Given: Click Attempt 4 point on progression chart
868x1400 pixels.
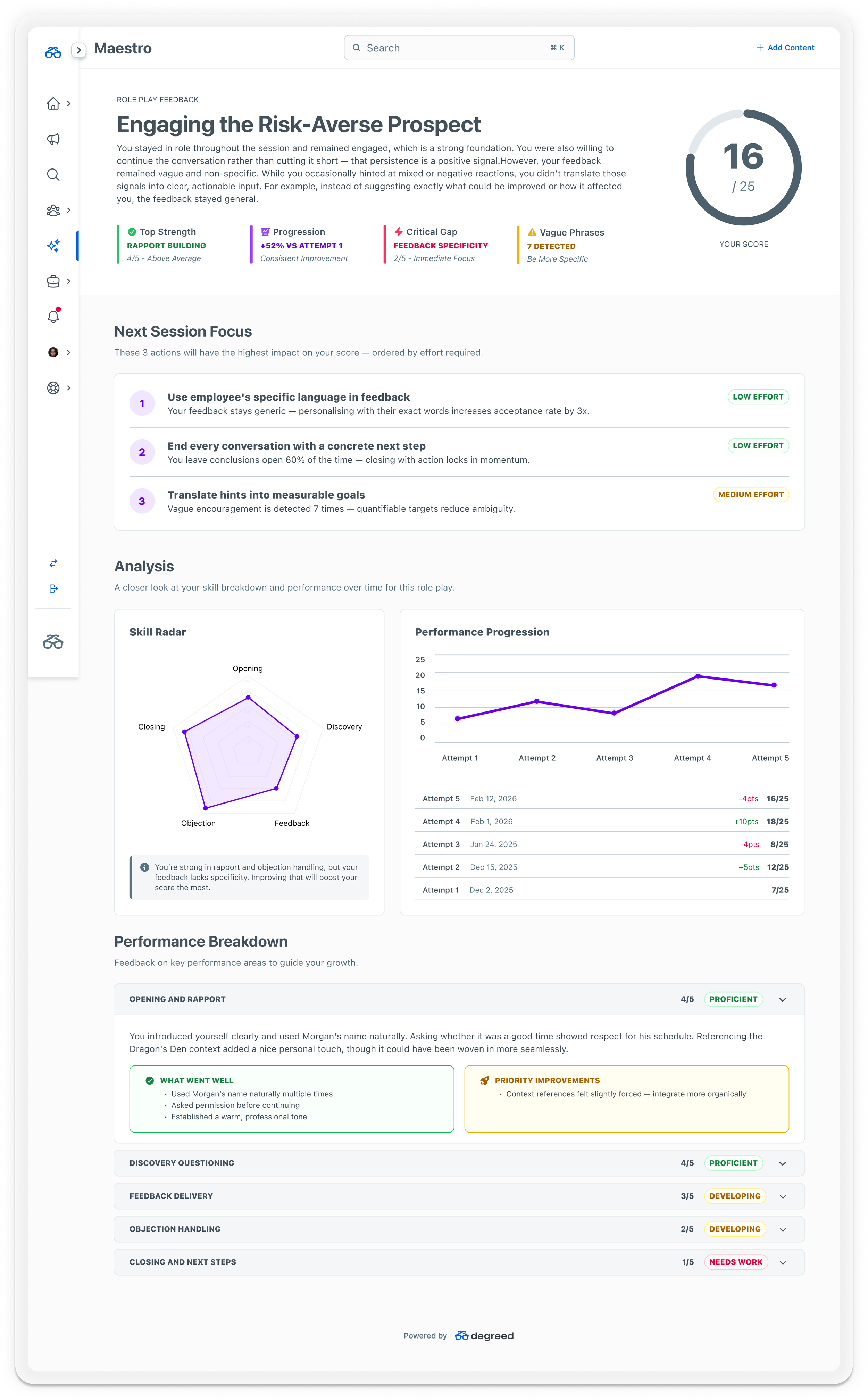Looking at the screenshot, I should click(698, 676).
